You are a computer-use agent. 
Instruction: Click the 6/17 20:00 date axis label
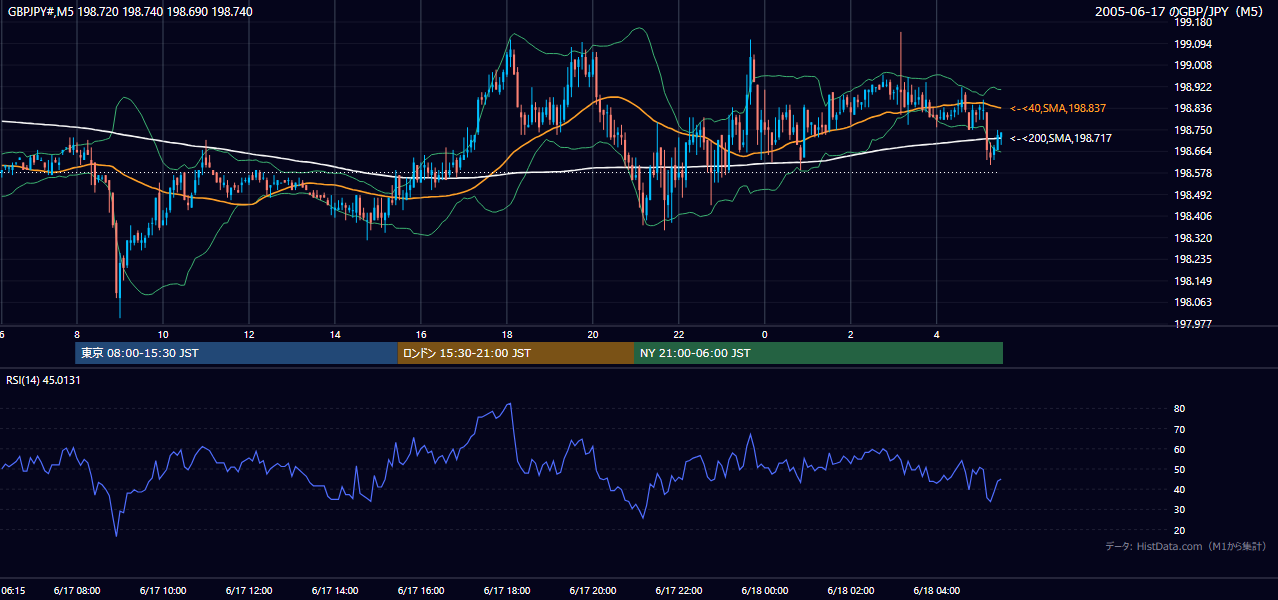coord(592,590)
